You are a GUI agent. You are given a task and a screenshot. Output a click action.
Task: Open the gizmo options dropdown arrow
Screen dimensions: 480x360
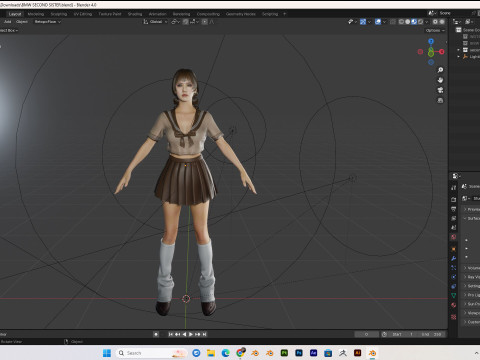[369, 22]
